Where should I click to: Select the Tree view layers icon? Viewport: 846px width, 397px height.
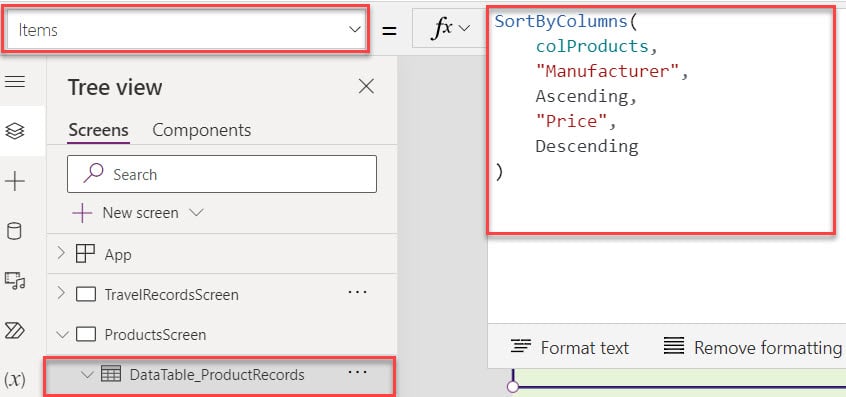pos(15,131)
